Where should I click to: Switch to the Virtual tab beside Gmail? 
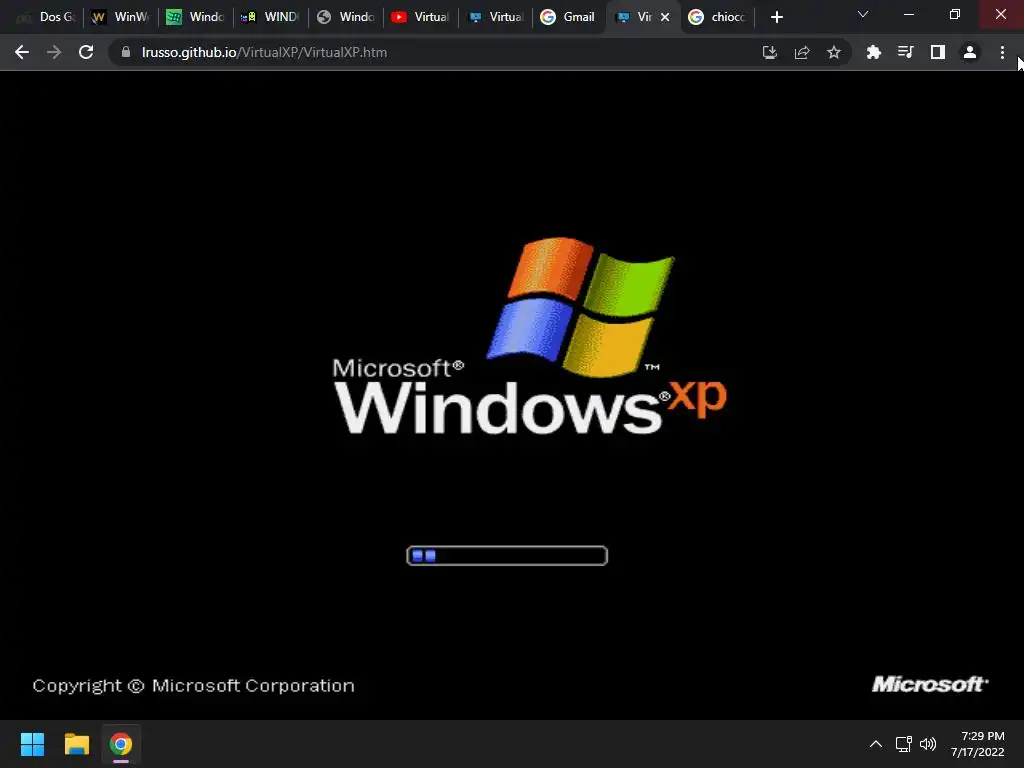click(x=496, y=17)
